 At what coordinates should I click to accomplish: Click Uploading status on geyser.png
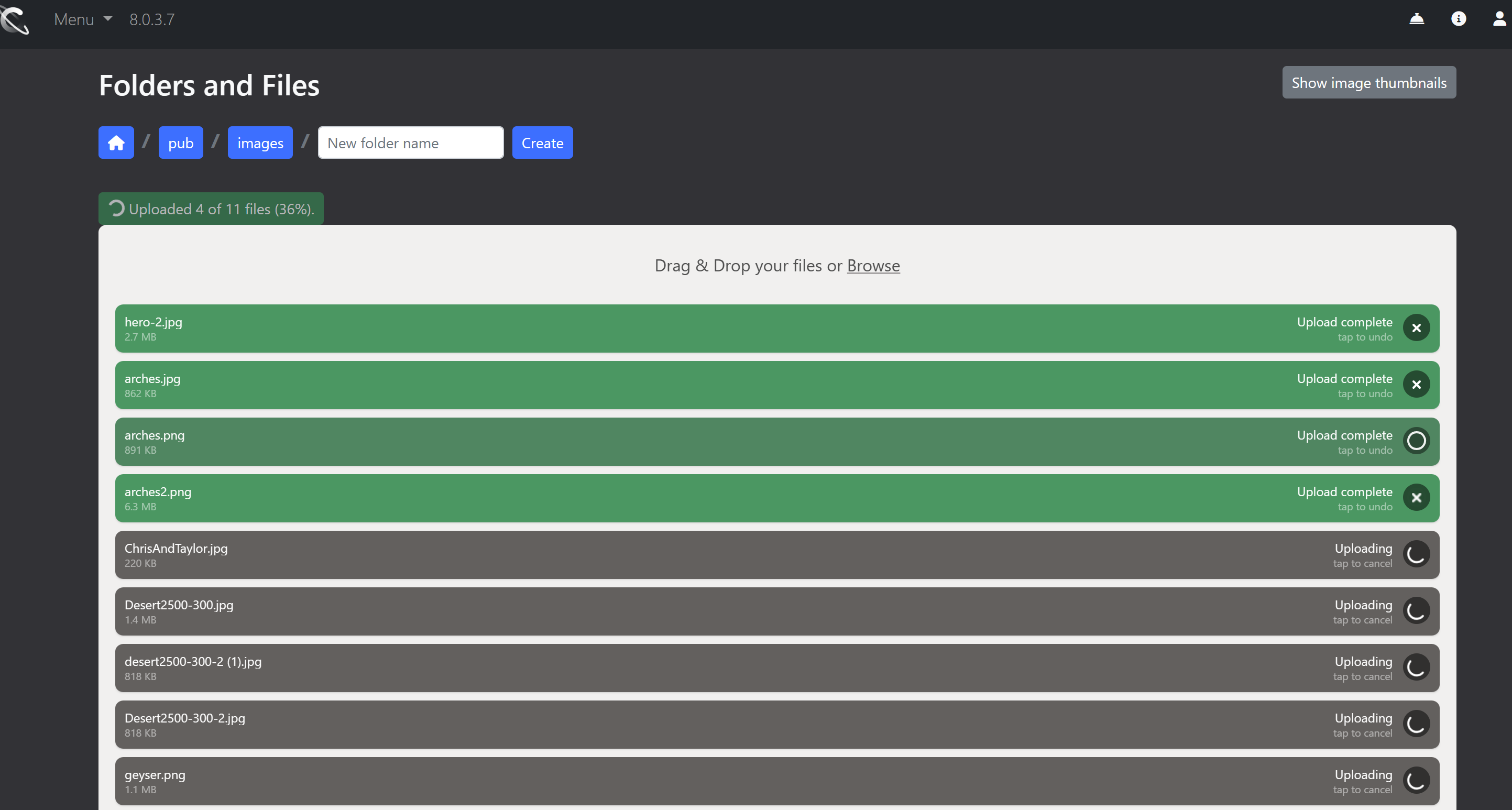point(1363,775)
